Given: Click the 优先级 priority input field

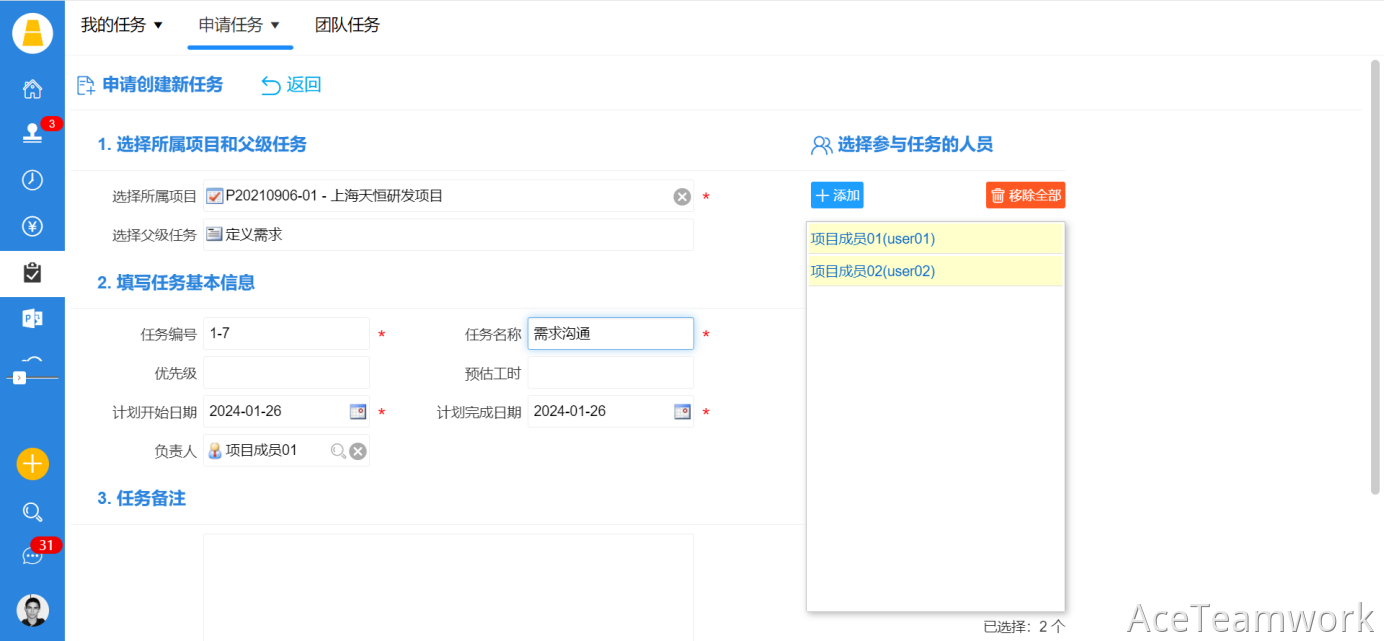Looking at the screenshot, I should tap(286, 373).
